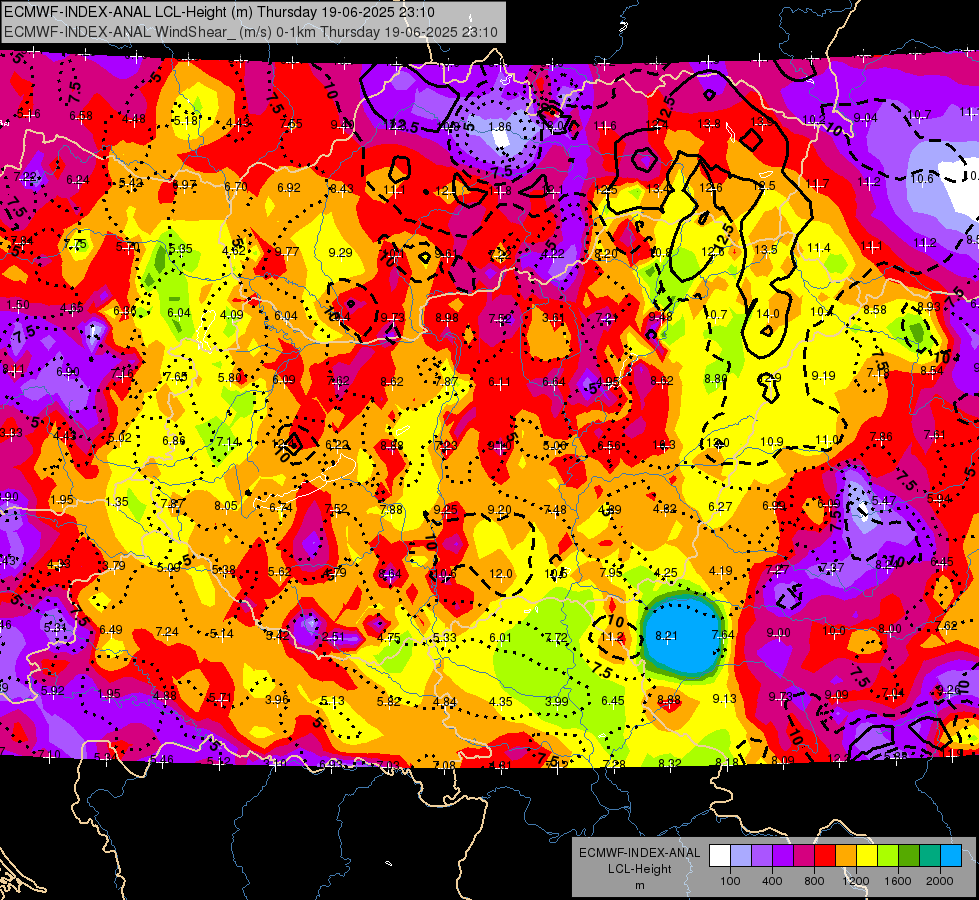Click the ECMWF-INDEX-ANAL label in the legend box

click(x=639, y=853)
